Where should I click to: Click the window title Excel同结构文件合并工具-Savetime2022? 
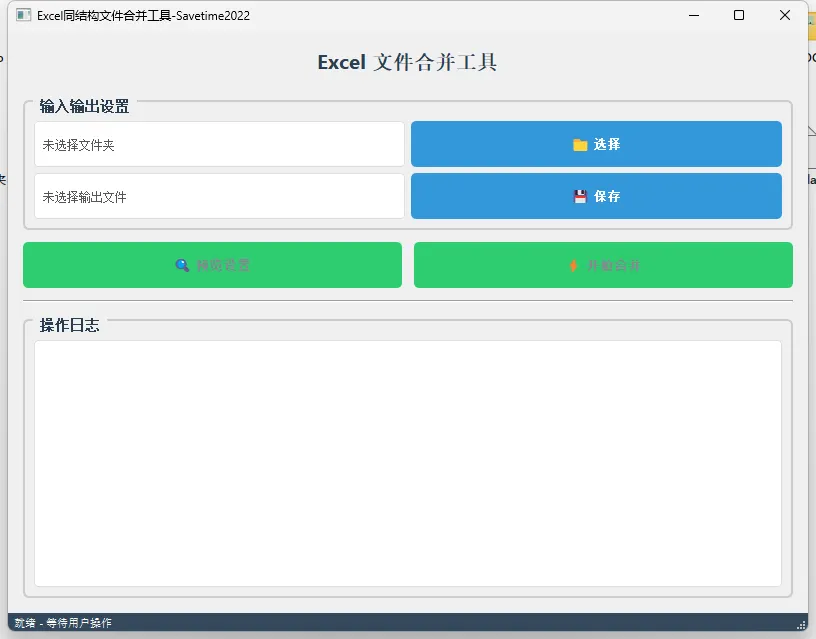(143, 16)
